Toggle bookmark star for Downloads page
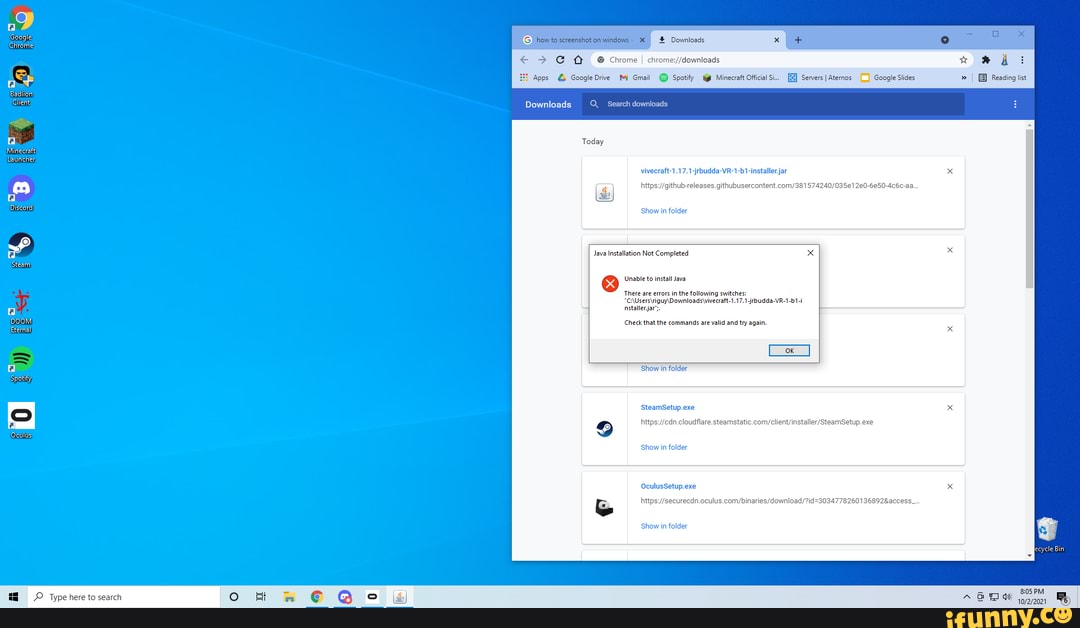The height and width of the screenshot is (628, 1080). click(963, 59)
